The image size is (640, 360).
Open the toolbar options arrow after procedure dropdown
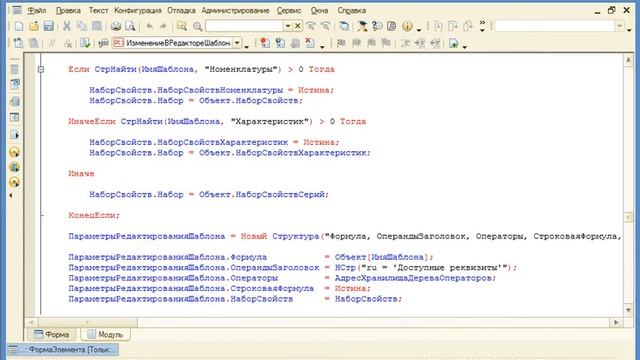coord(246,47)
